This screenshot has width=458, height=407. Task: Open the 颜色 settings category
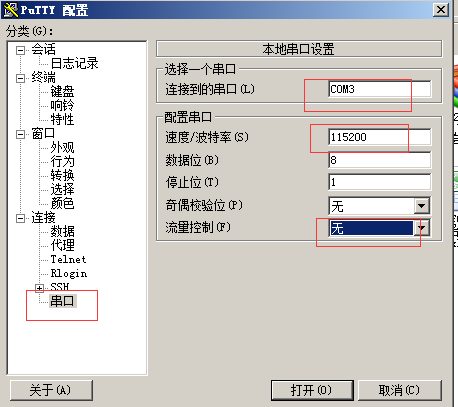pos(62,203)
